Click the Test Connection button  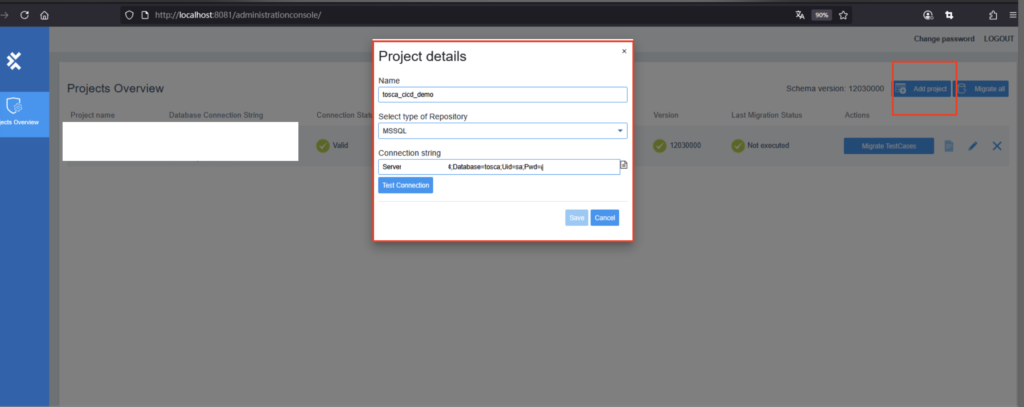405,185
